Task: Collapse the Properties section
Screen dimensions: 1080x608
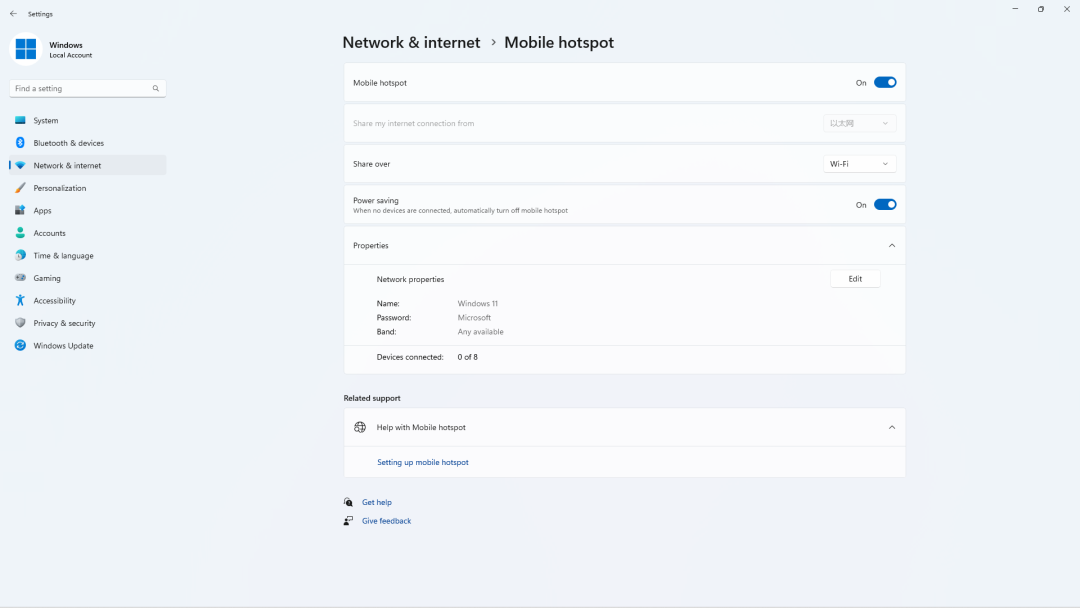Action: [892, 246]
